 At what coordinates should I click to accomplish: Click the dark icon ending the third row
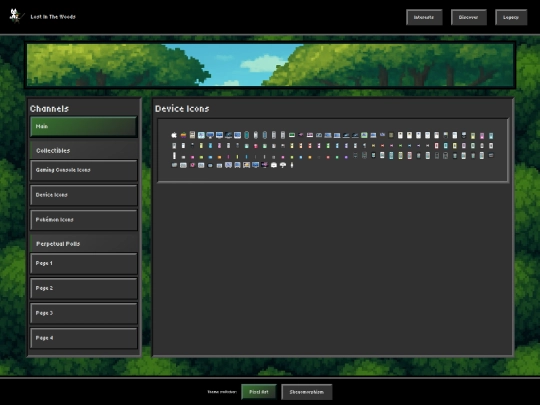(x=491, y=155)
